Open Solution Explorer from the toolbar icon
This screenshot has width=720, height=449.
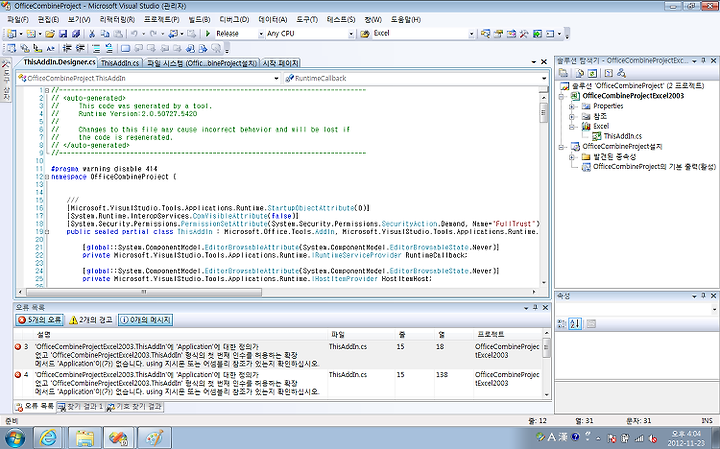pyautogui.click(x=485, y=34)
